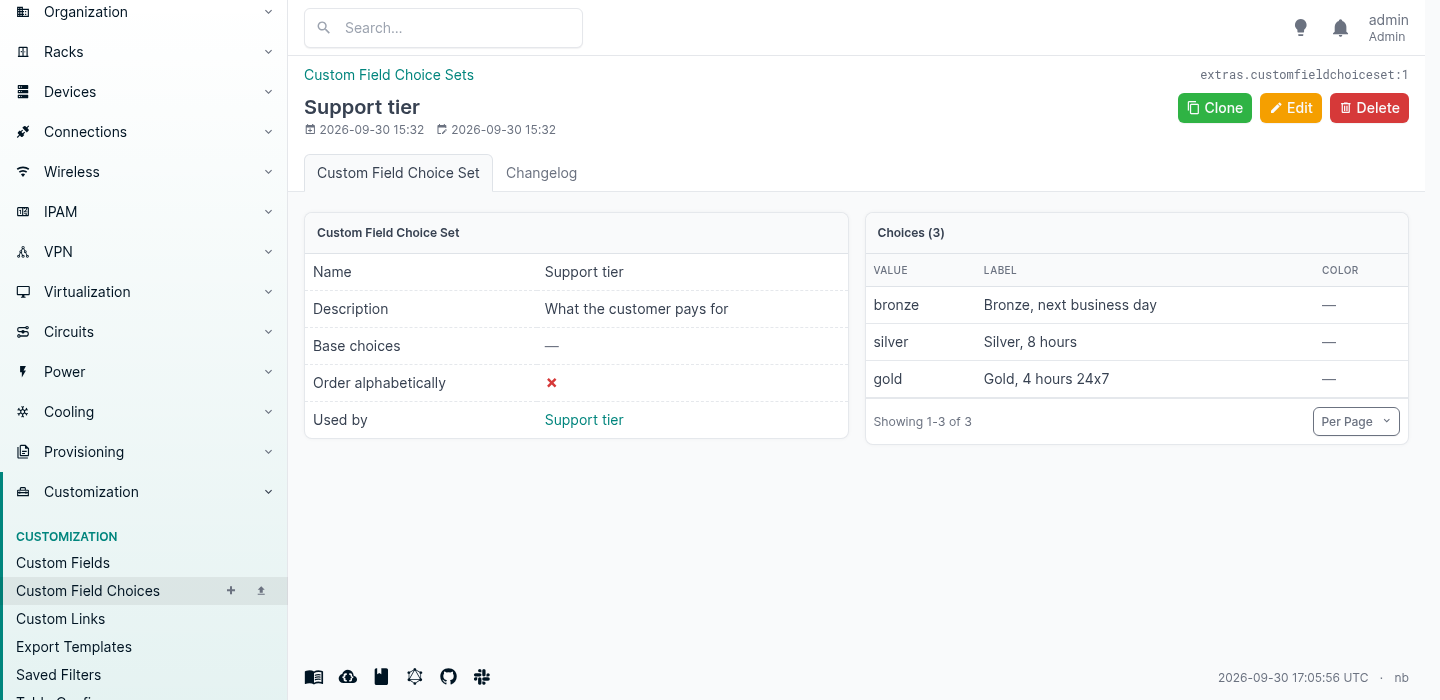Click the IPAM icon in sidebar

click(23, 212)
